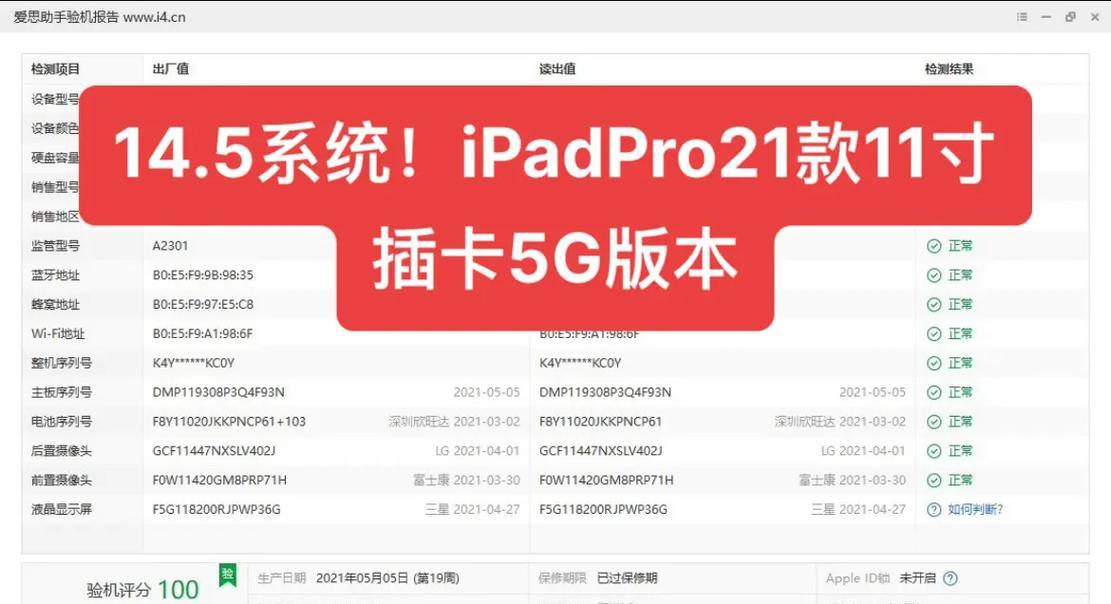Open the 如何判断? link for 液晶显示屏
This screenshot has width=1111, height=604.
975,509
